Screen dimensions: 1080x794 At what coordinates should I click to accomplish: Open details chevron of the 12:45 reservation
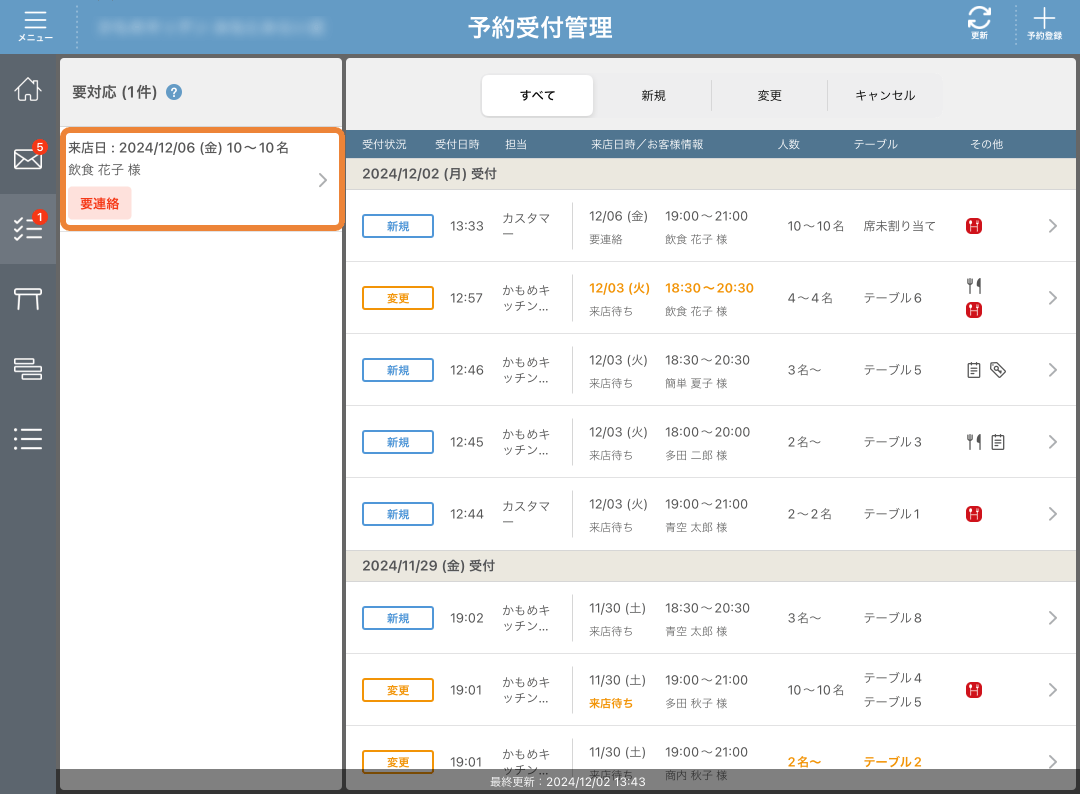point(1052,442)
